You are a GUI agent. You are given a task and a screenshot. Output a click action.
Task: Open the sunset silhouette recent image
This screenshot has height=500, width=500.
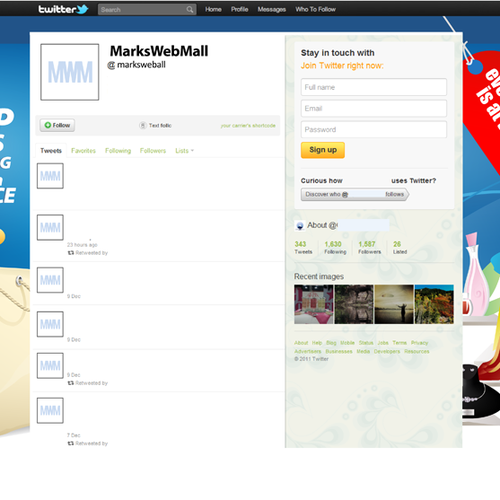pos(394,304)
